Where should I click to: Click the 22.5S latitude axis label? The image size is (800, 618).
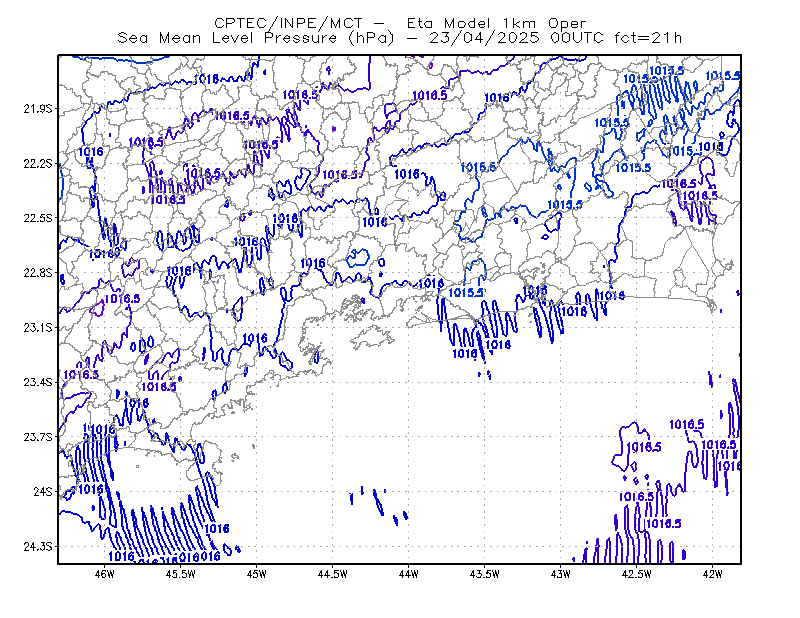38,218
